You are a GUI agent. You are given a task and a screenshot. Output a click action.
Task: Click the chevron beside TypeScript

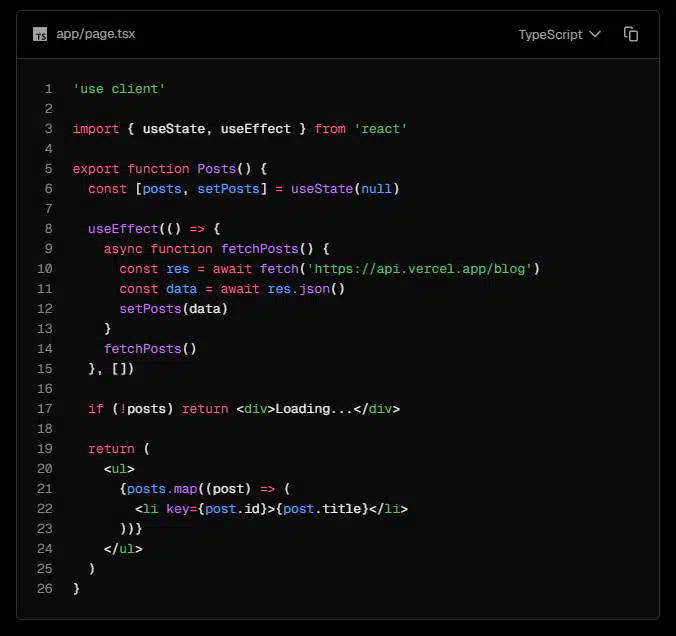click(596, 34)
